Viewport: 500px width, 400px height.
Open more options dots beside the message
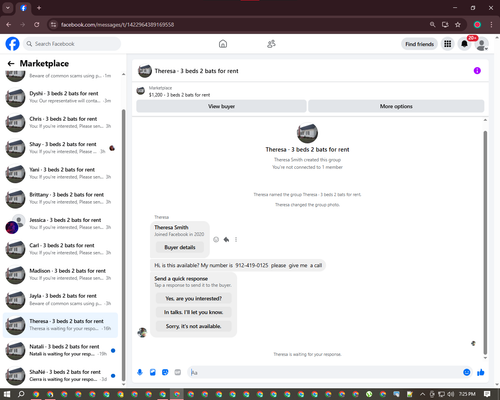pos(236,239)
